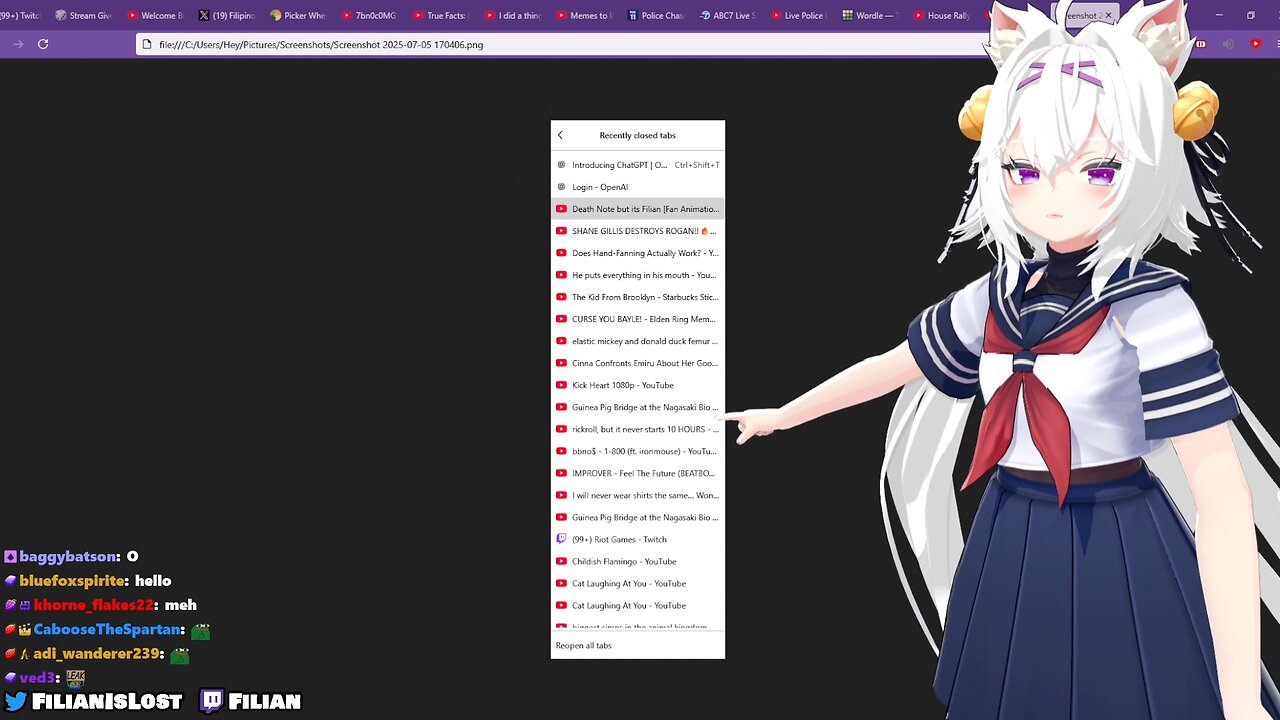Switch to the Memes to I tab
1280x720 pixels.
coord(583,15)
